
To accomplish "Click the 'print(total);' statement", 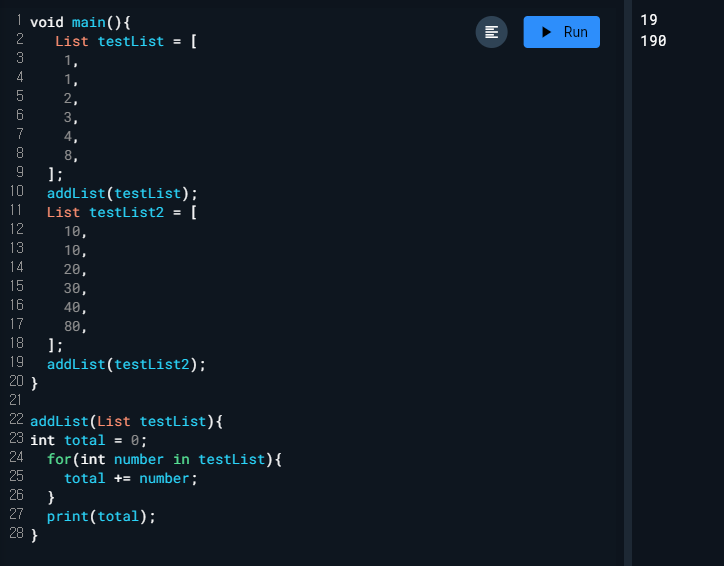I will click(x=101, y=516).
